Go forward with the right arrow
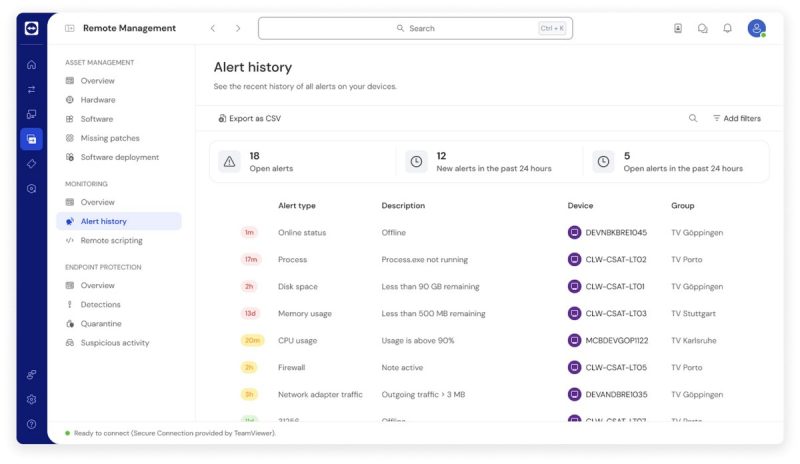The width and height of the screenshot is (800, 464). click(238, 28)
